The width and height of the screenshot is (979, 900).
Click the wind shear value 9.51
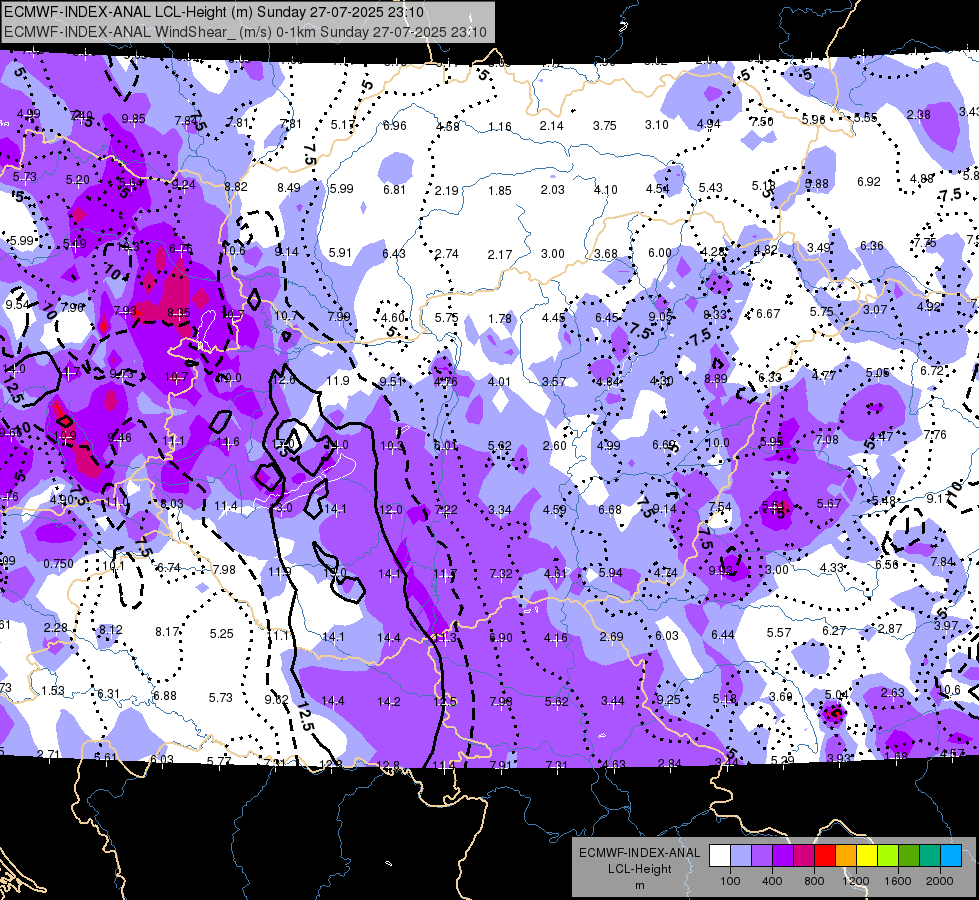point(391,381)
